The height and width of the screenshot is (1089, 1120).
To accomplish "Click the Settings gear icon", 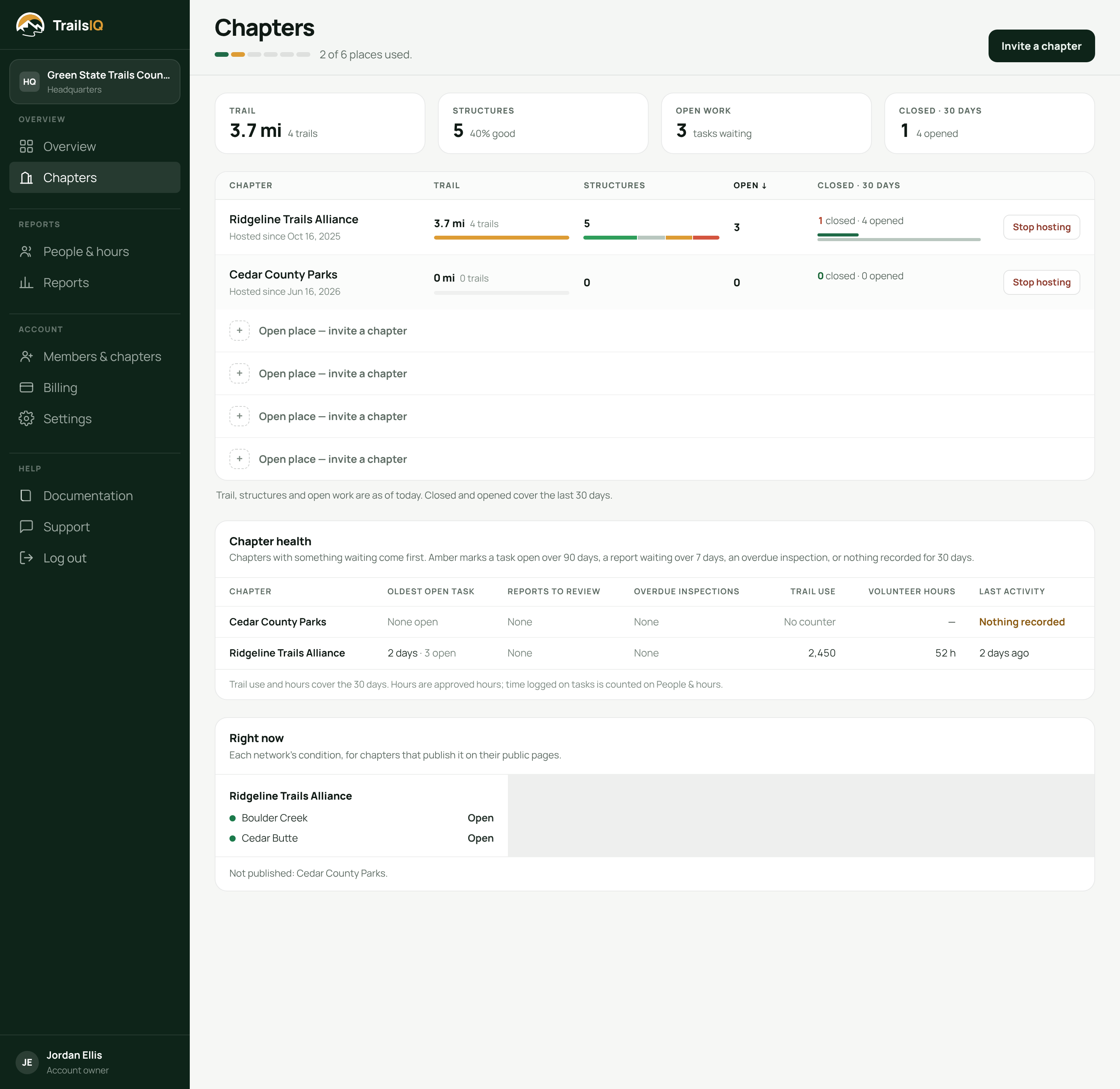I will click(26, 418).
